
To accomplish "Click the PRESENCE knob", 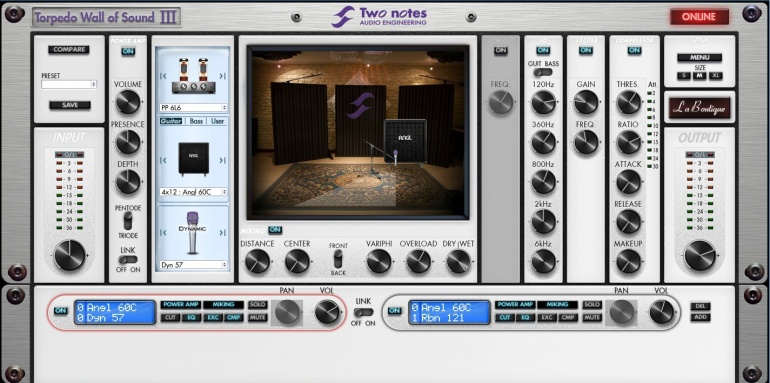I will 128,142.
